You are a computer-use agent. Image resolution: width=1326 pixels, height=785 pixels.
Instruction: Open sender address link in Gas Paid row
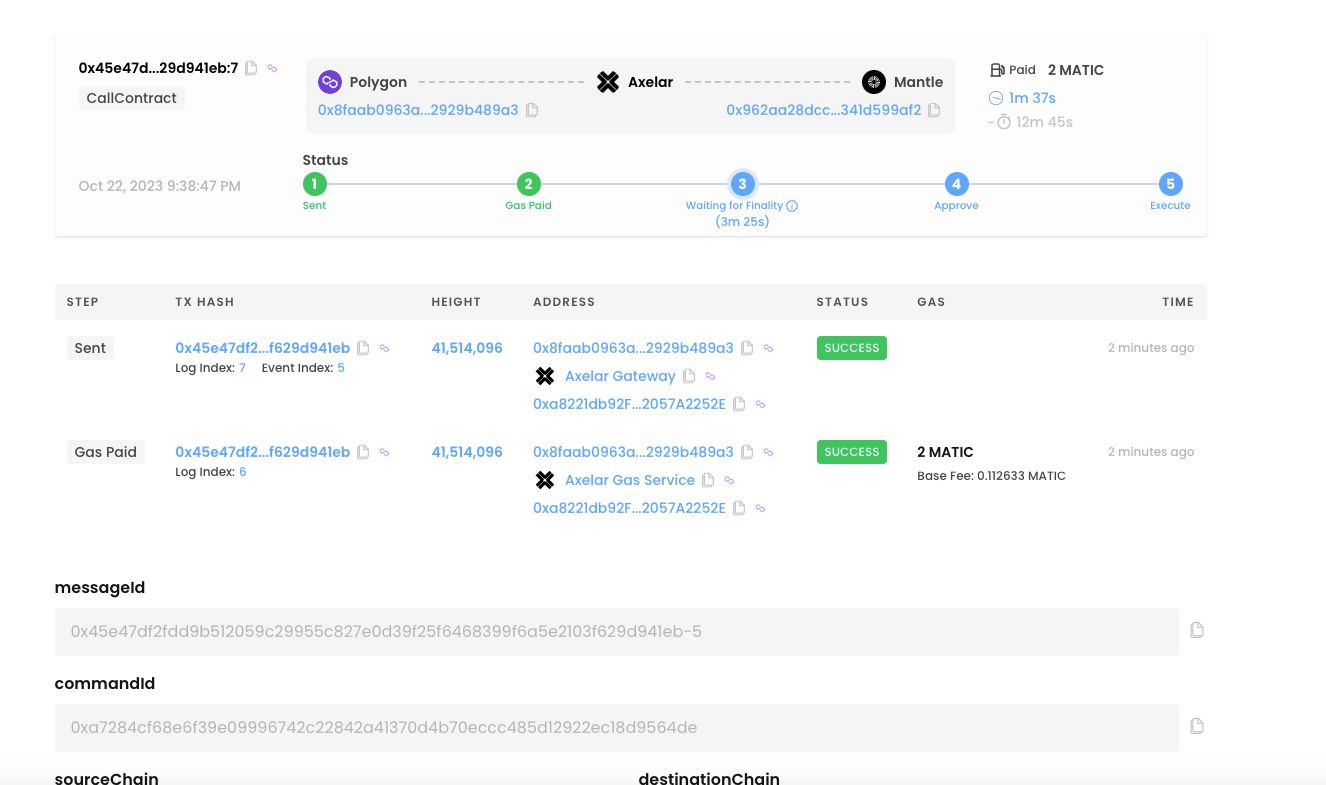633,452
